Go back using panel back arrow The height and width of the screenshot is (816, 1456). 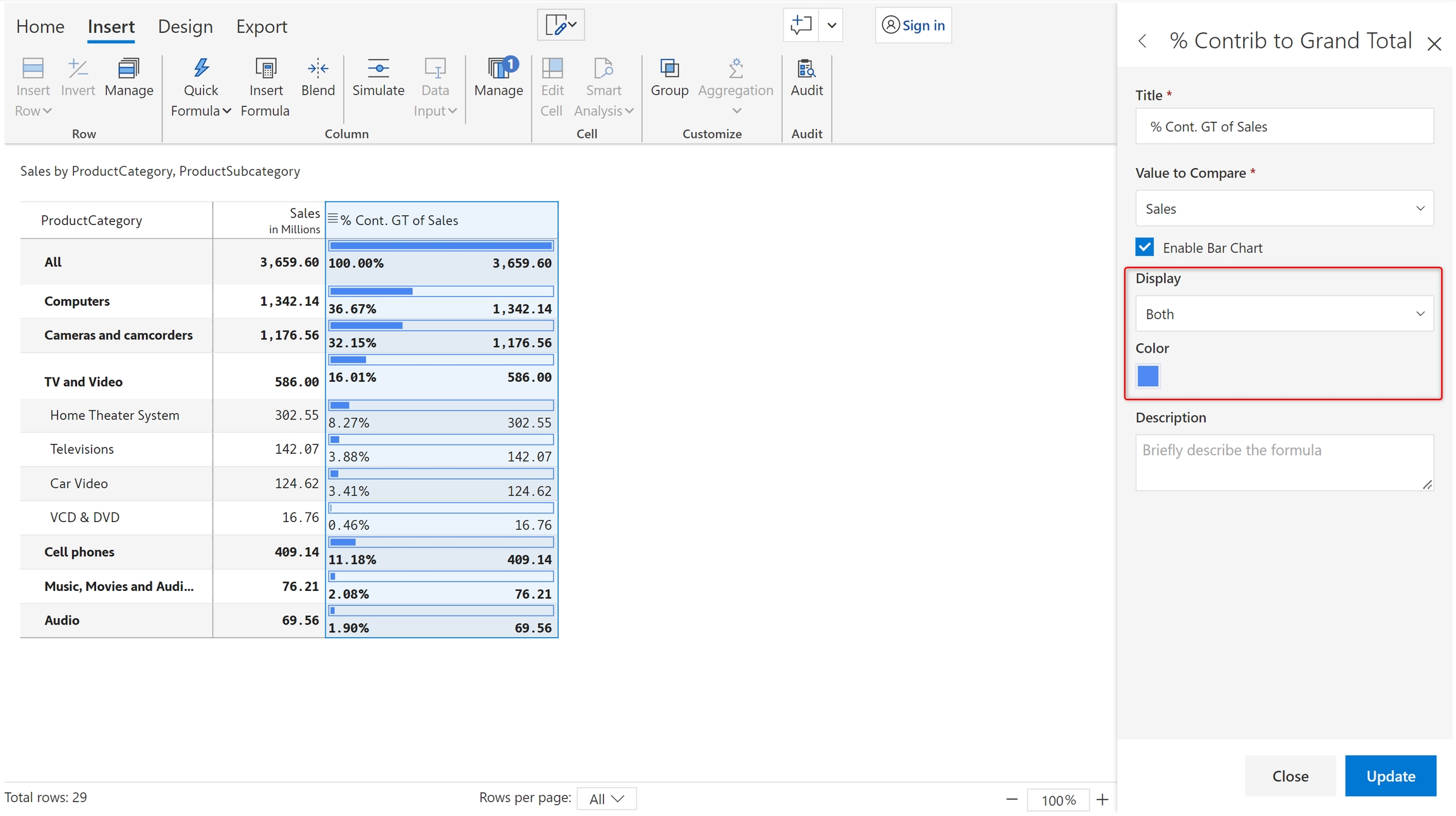click(1143, 42)
